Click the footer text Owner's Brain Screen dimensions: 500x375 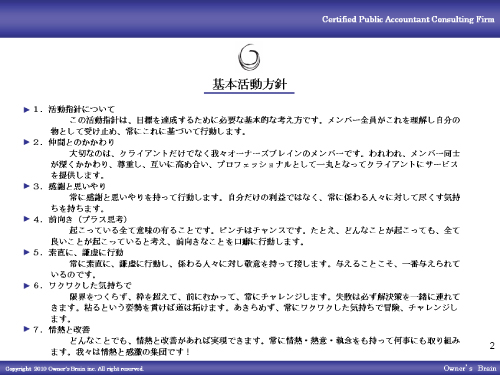(x=470, y=368)
